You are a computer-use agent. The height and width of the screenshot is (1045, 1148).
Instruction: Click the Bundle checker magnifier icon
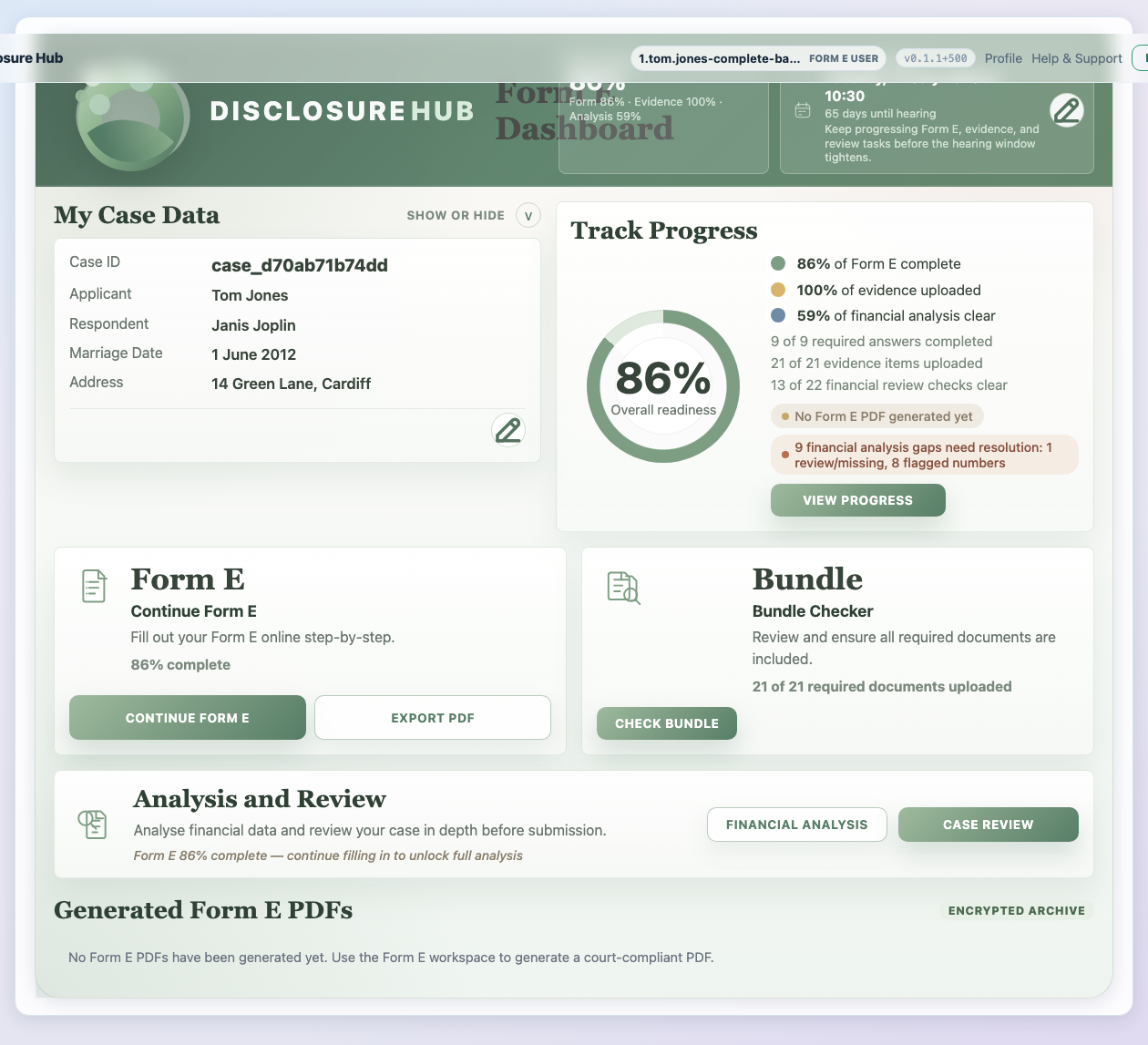[624, 588]
